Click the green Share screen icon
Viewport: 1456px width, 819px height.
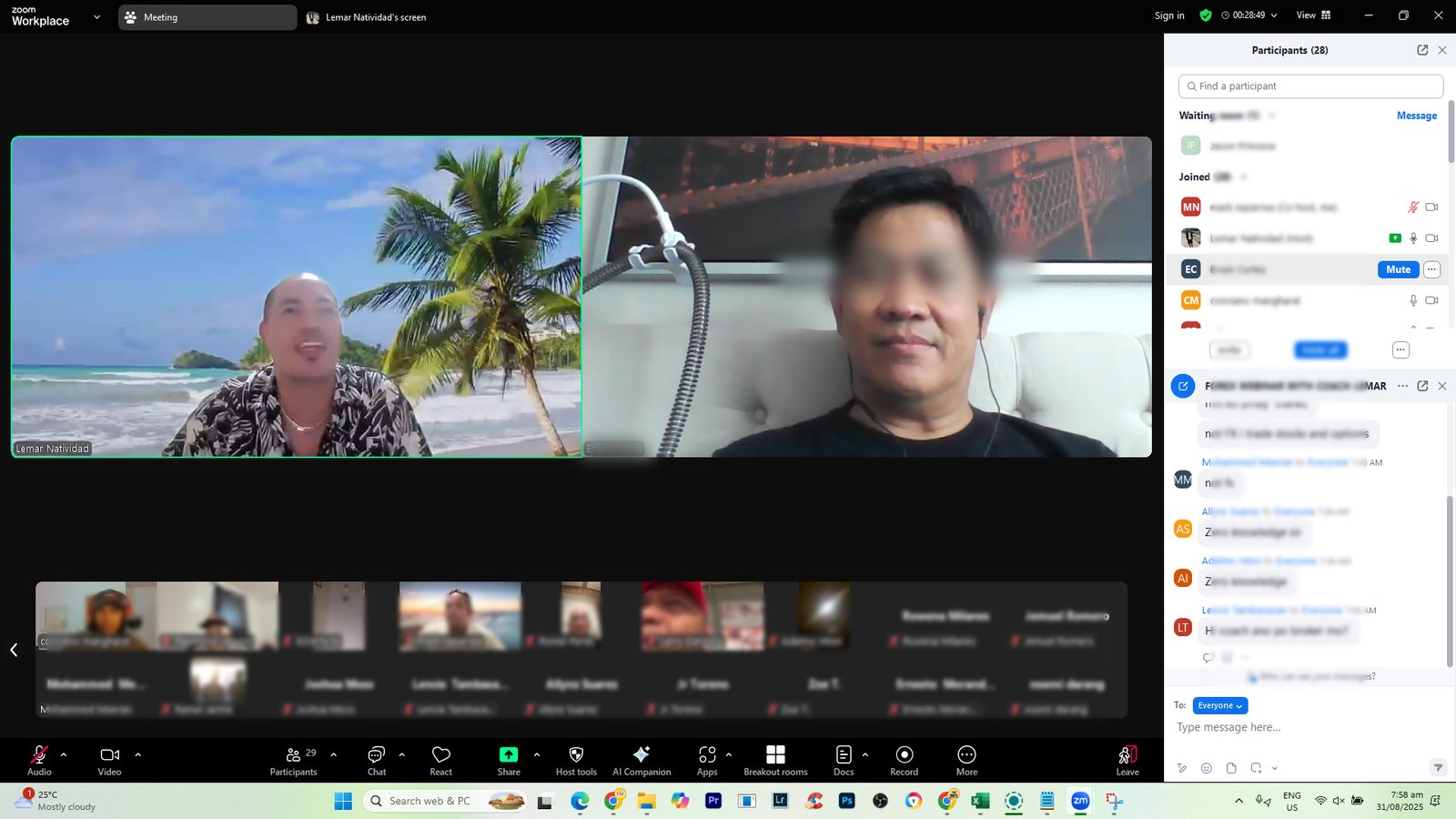click(509, 755)
